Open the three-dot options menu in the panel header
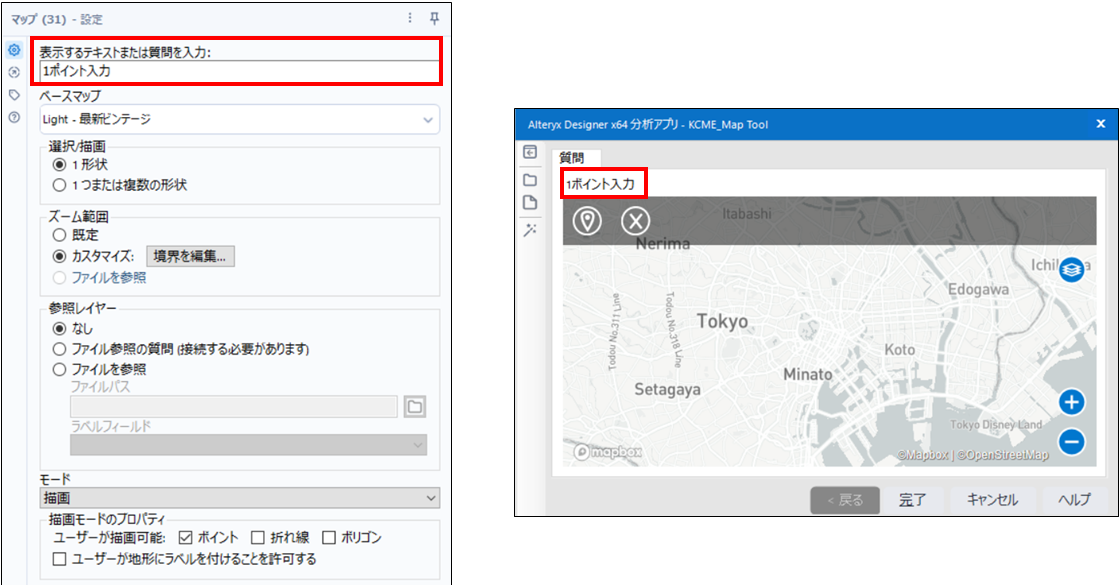Image resolution: width=1120 pixels, height=585 pixels. point(409,18)
